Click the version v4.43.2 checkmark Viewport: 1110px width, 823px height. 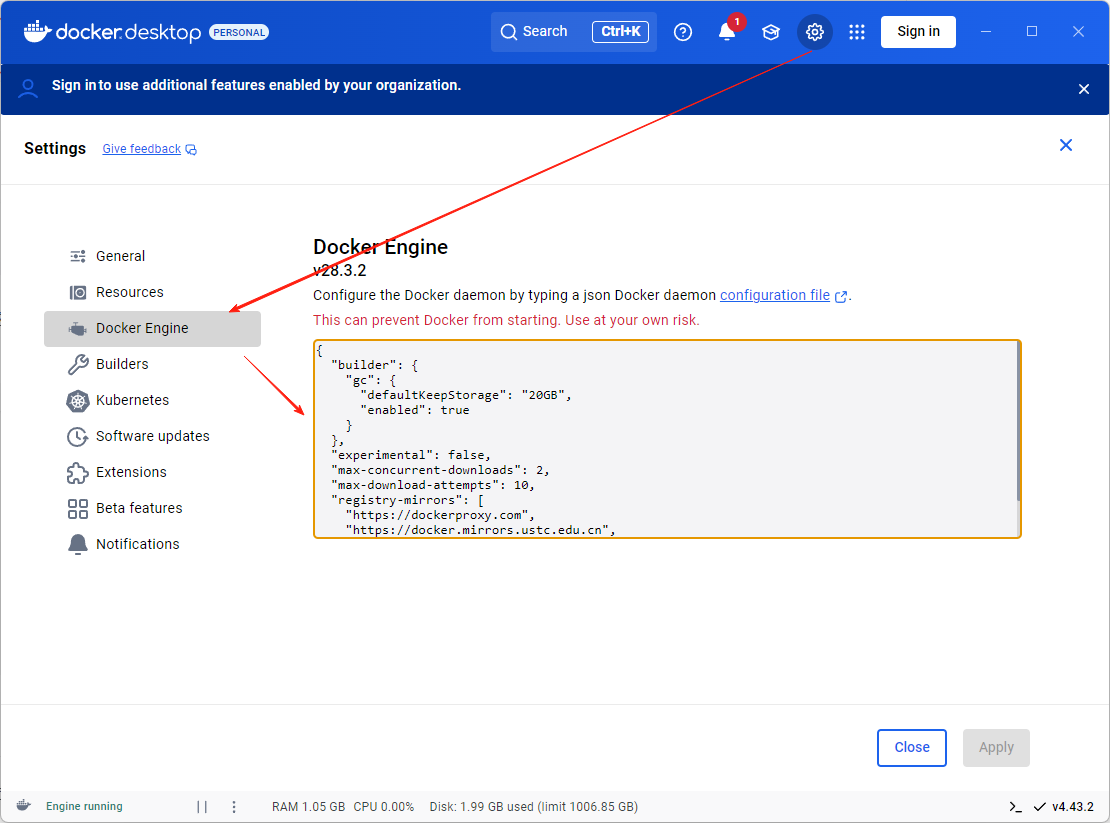click(1039, 807)
